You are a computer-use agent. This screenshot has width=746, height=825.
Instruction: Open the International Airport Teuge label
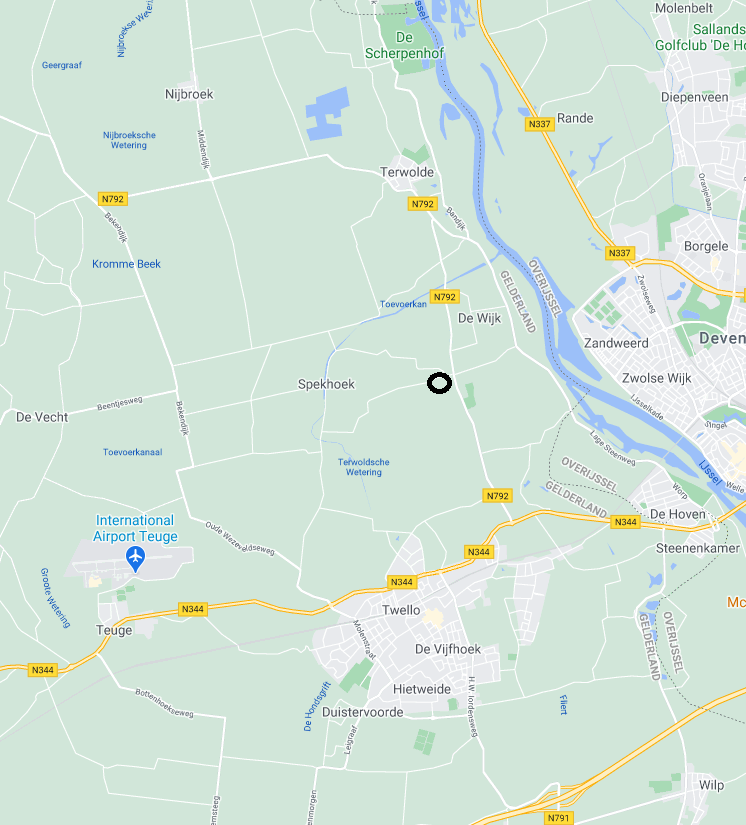pos(135,528)
